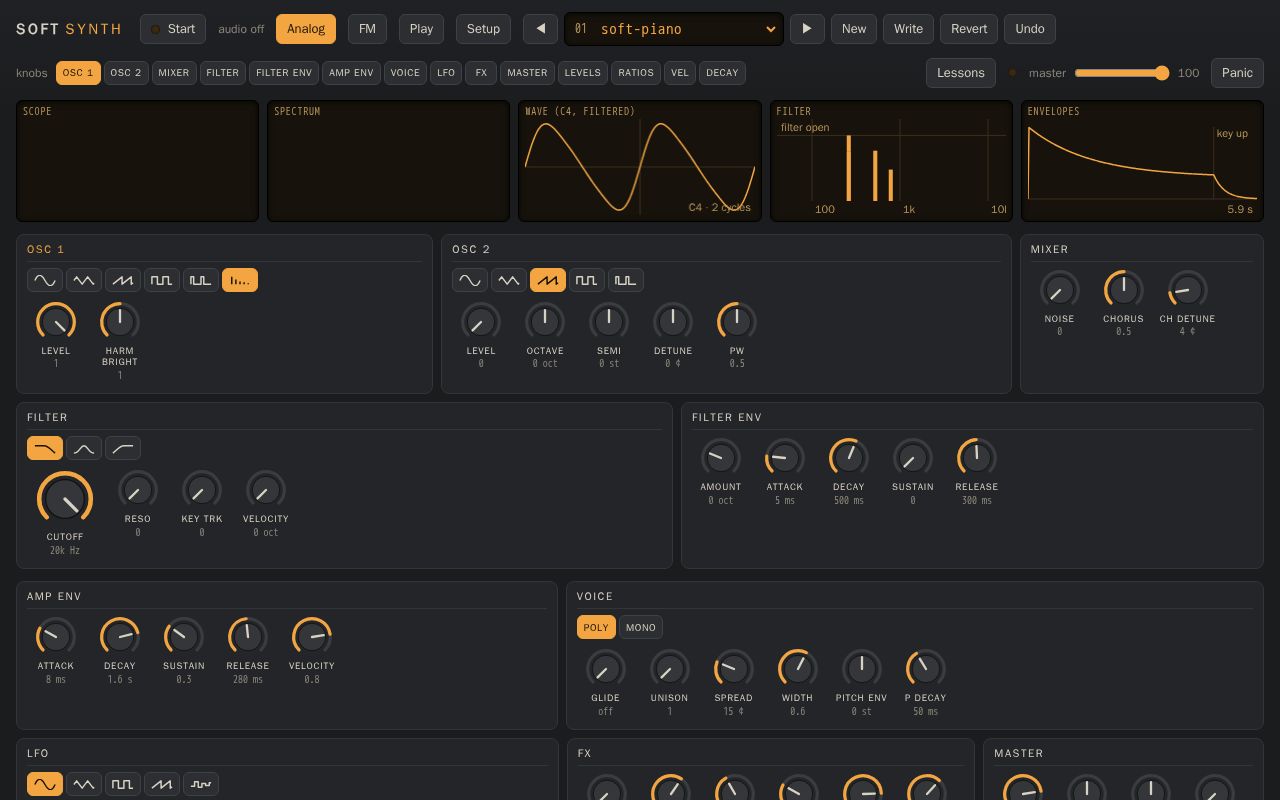This screenshot has height=800, width=1280.
Task: Go to the previous preset with the left arrow
Action: pos(541,29)
